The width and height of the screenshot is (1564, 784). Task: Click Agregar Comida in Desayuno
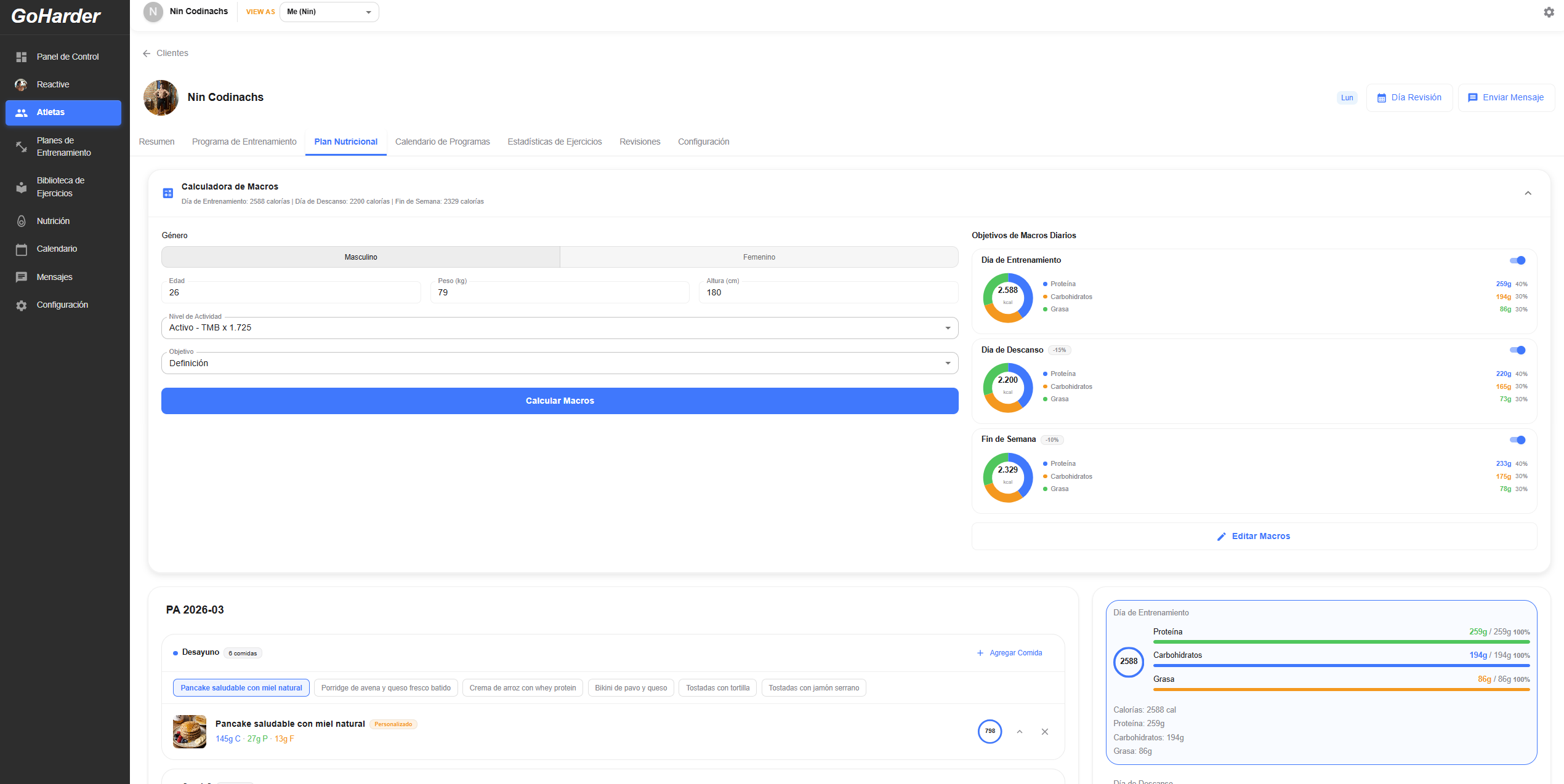1009,653
